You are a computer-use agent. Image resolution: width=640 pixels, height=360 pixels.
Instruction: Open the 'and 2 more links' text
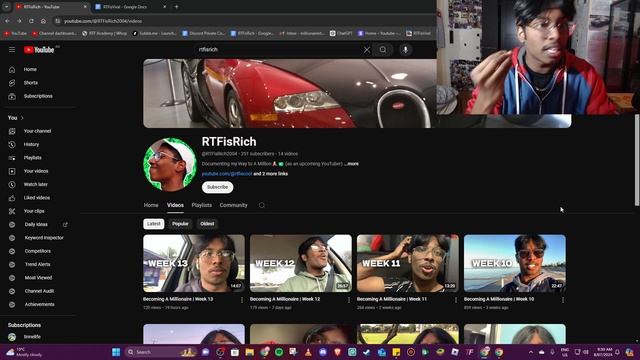[x=271, y=174]
